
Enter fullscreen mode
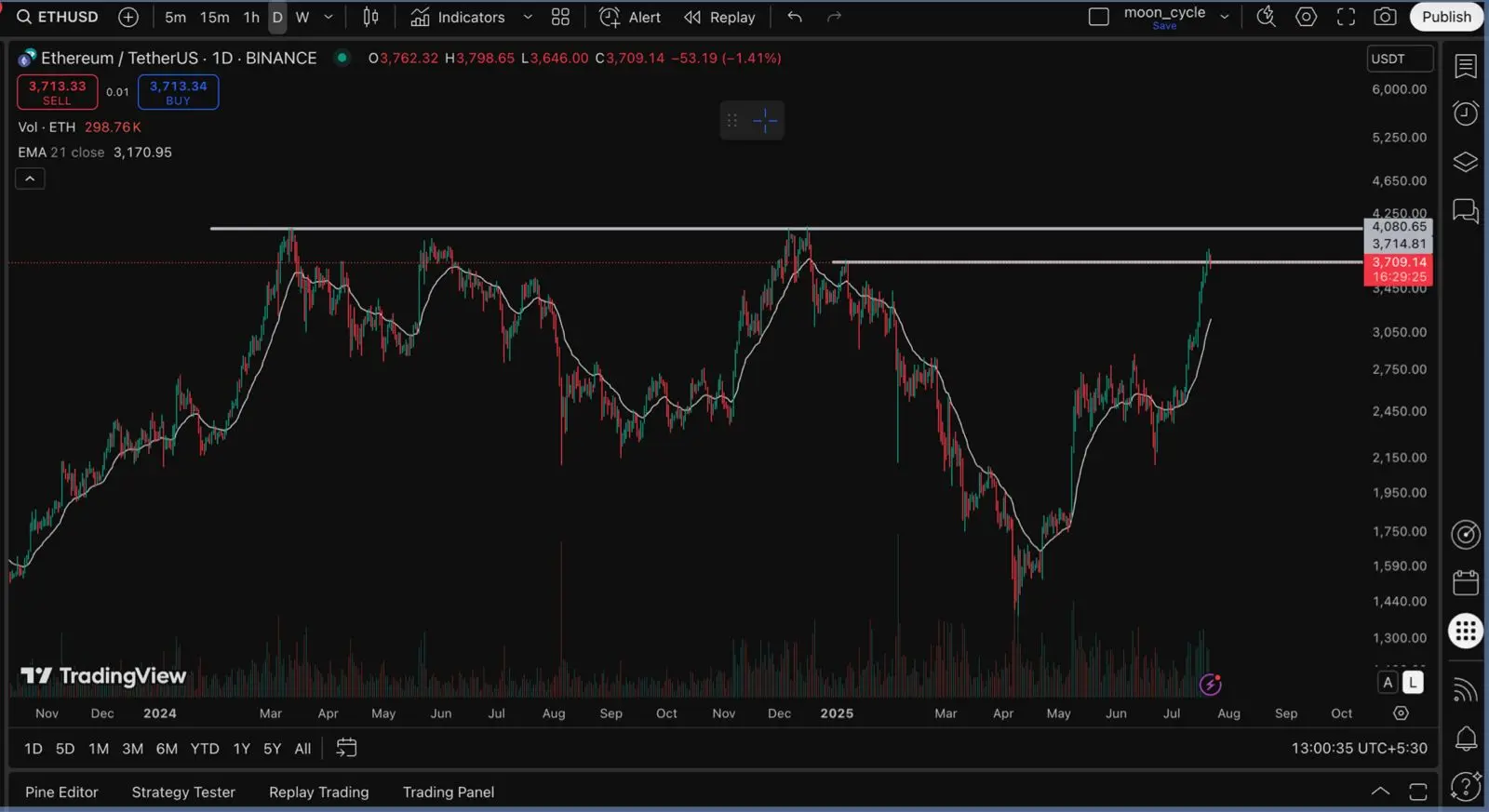1346,17
